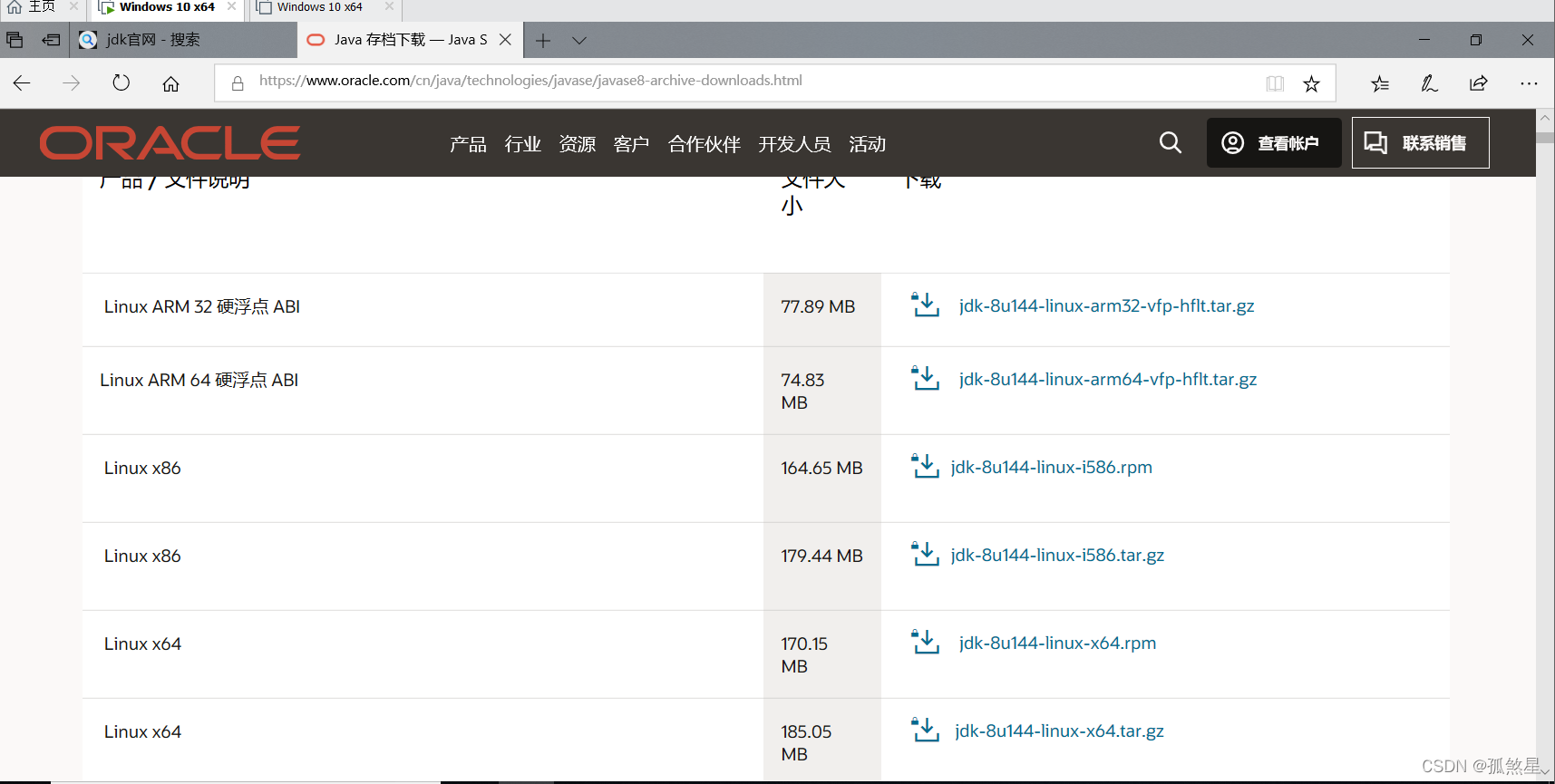The height and width of the screenshot is (784, 1555).
Task: Open the tabs you've set aside icon
Action: 15,40
